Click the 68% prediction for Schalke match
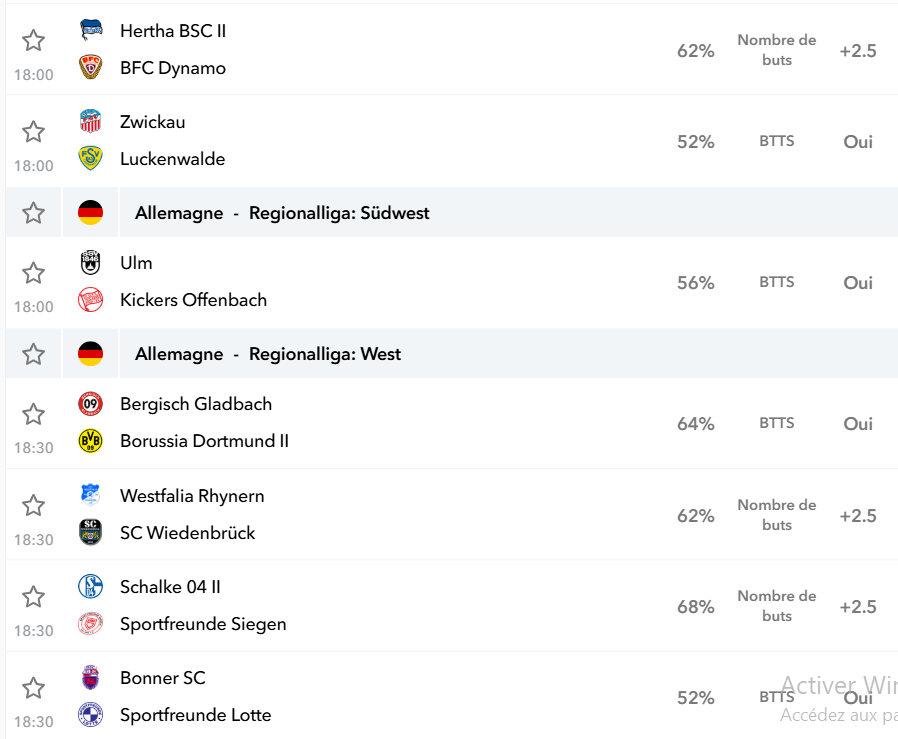898x739 pixels. pyautogui.click(x=696, y=607)
